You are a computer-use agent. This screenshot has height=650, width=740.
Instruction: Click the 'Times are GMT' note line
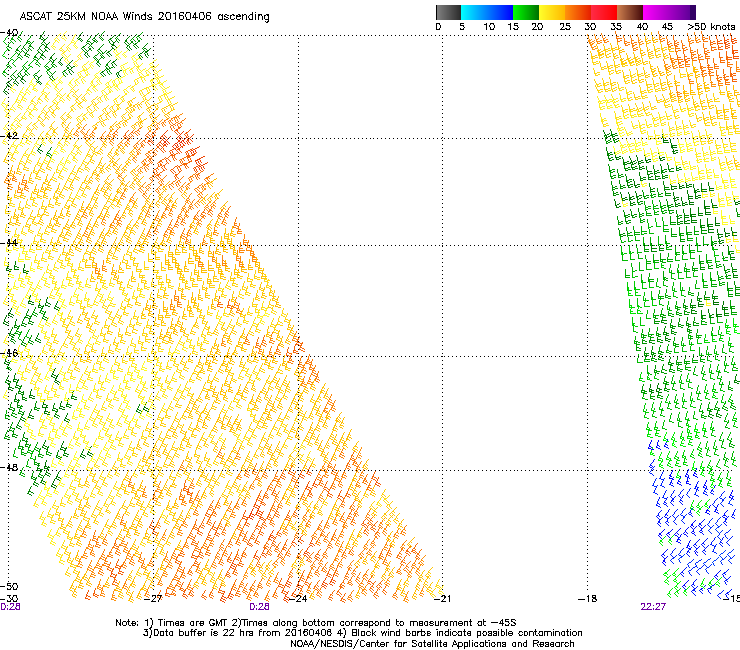tap(316, 623)
